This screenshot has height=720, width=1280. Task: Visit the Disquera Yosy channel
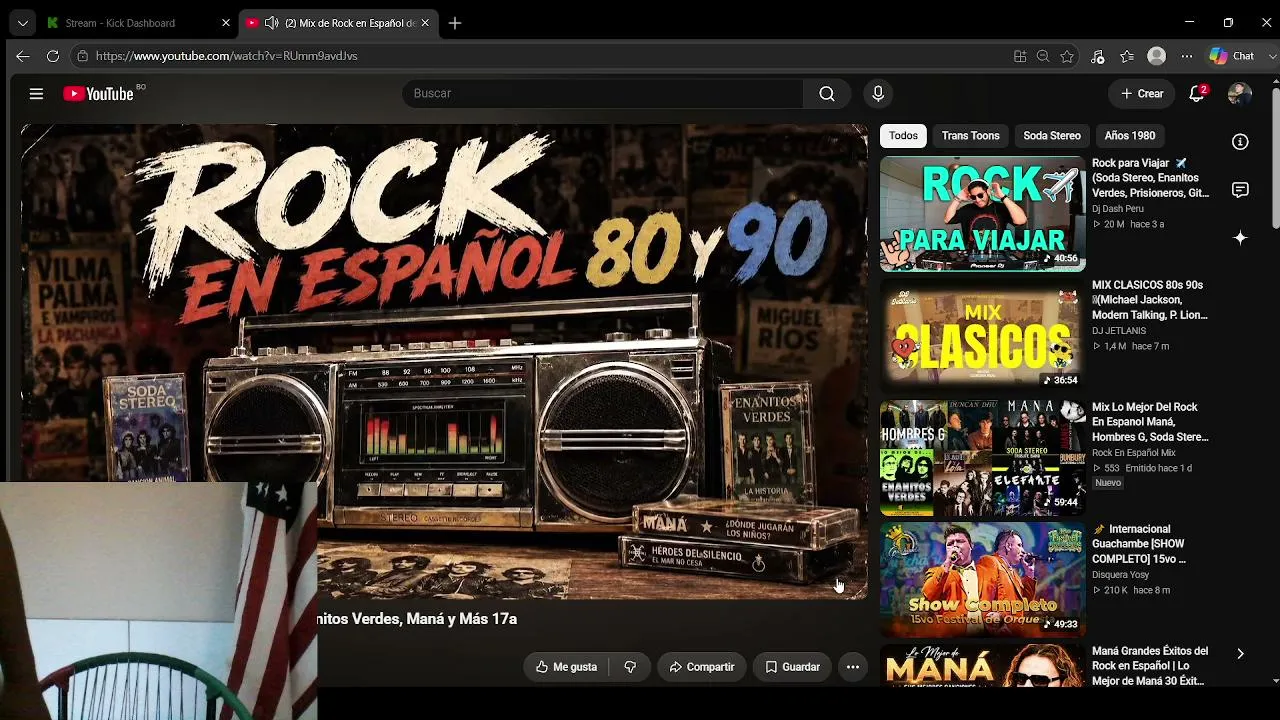[1121, 575]
